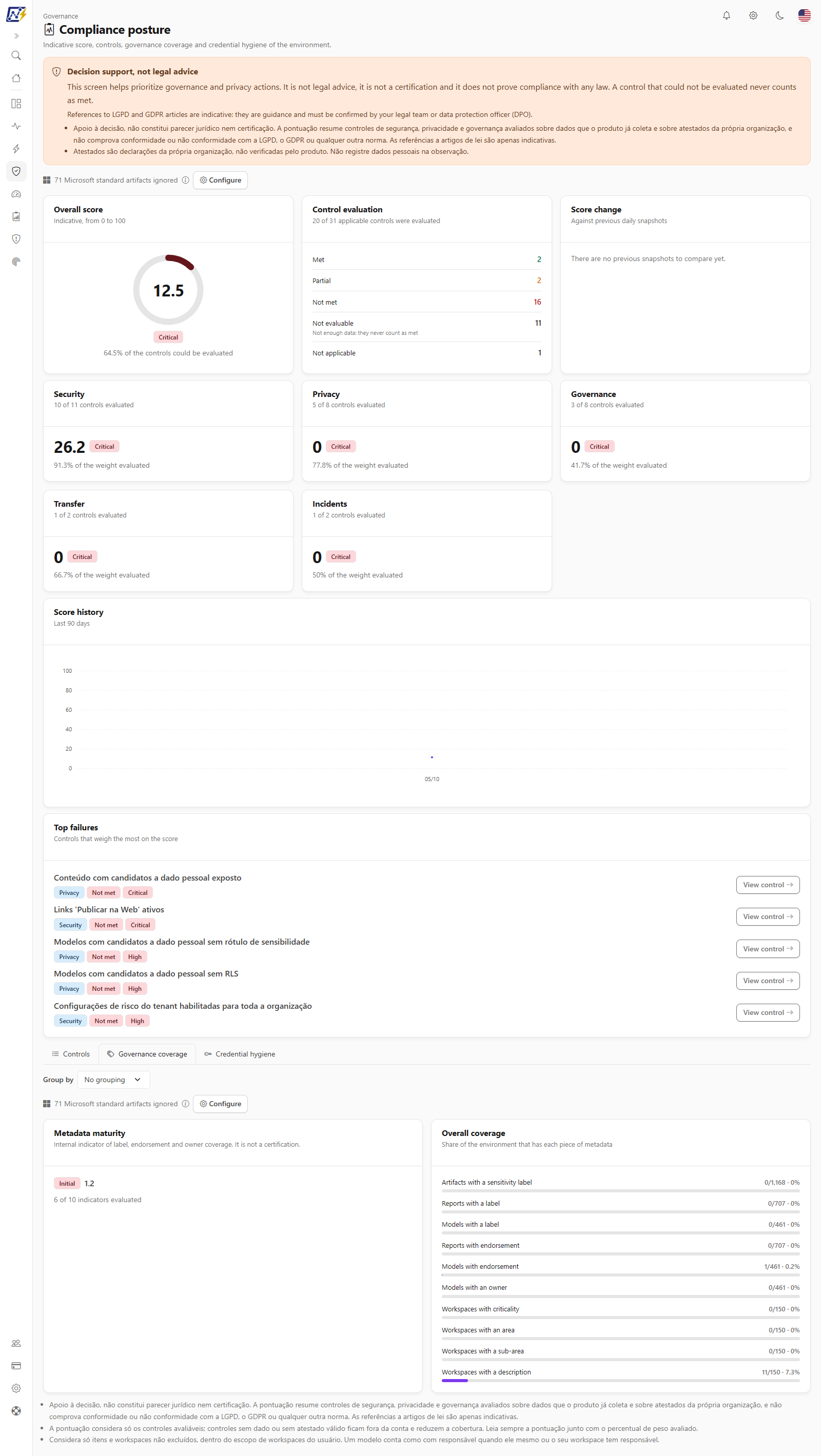Viewport: 821px width, 1456px height.
Task: Open the Group by No grouping dropdown
Action: tap(113, 1080)
